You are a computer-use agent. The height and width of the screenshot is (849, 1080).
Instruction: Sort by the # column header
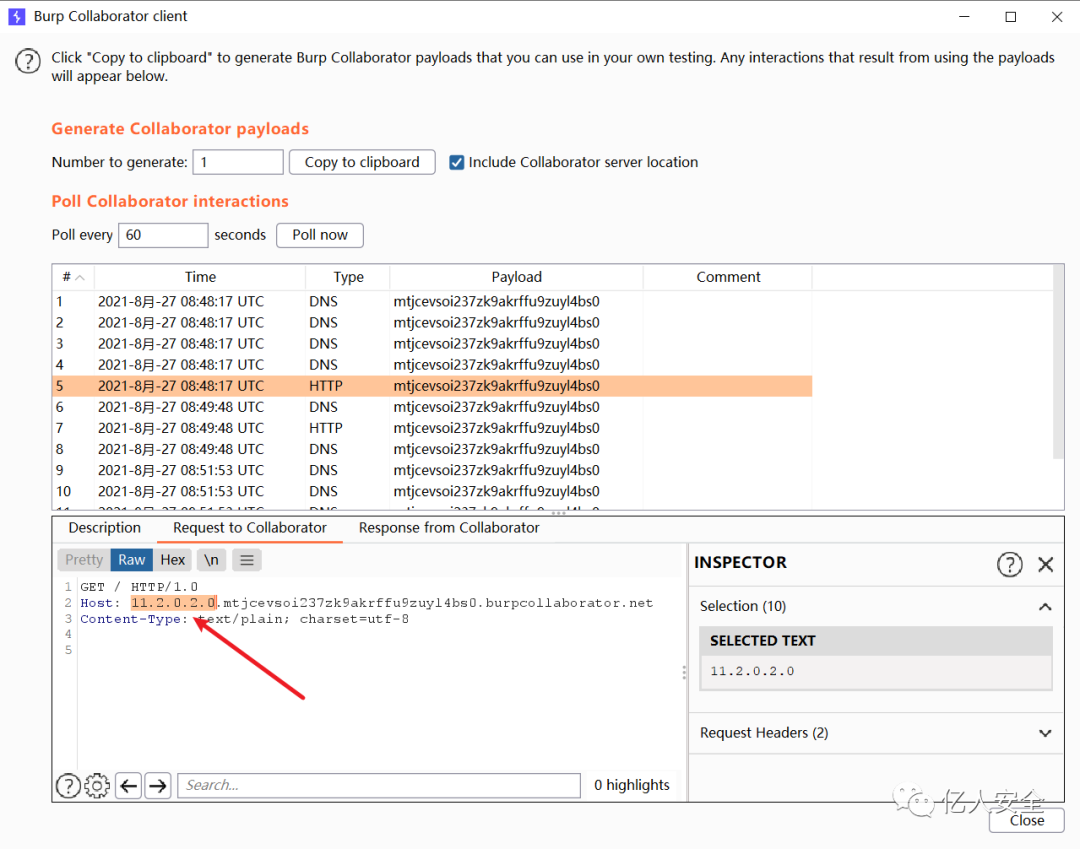(x=73, y=277)
